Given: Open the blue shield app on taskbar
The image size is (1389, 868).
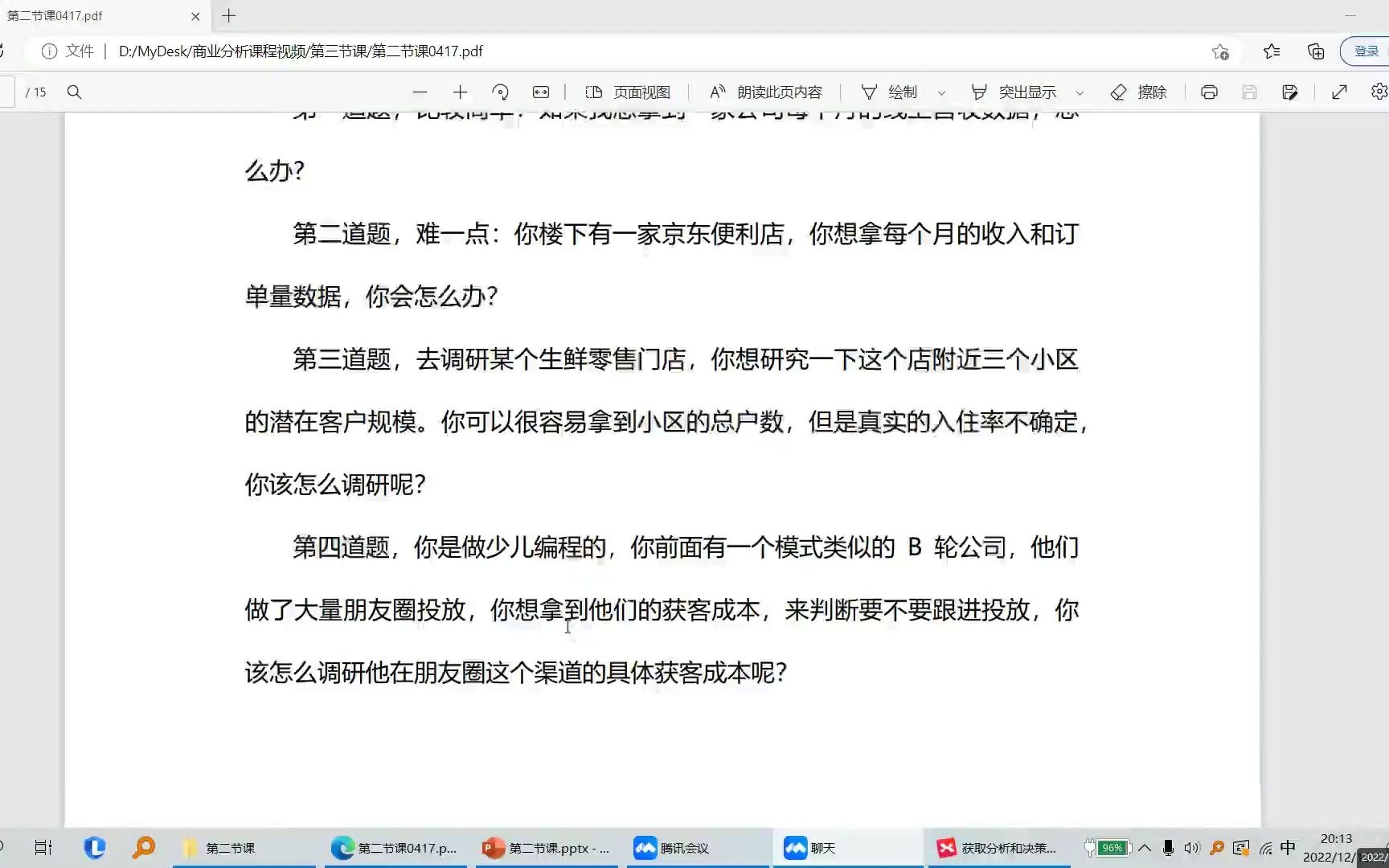Looking at the screenshot, I should (x=95, y=848).
